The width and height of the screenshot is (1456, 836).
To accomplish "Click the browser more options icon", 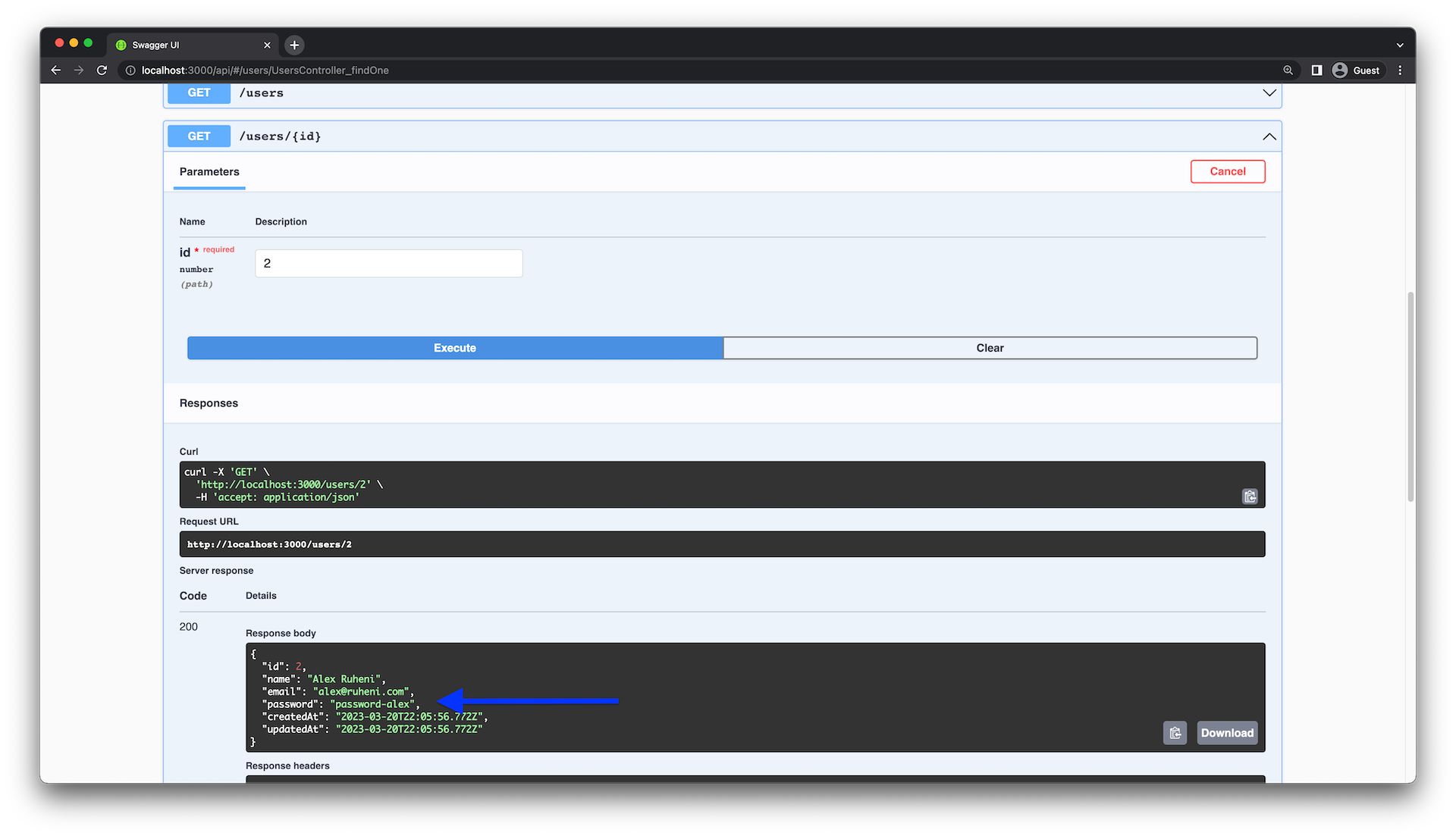I will [x=1400, y=70].
